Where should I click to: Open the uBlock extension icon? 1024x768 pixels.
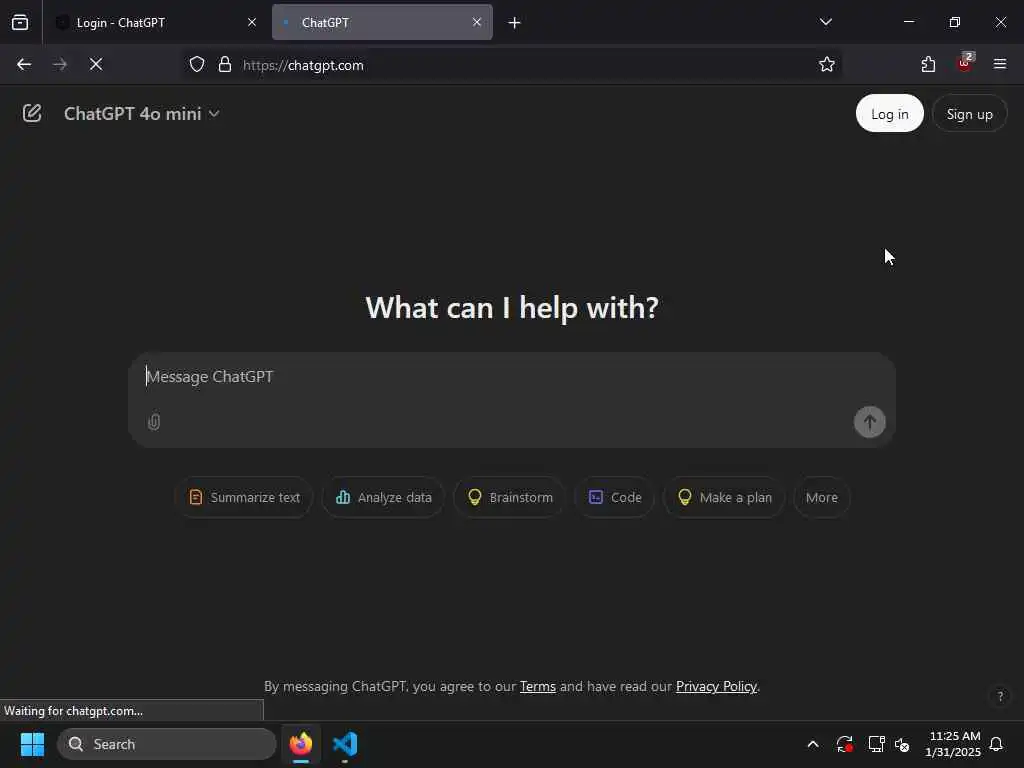tap(965, 63)
